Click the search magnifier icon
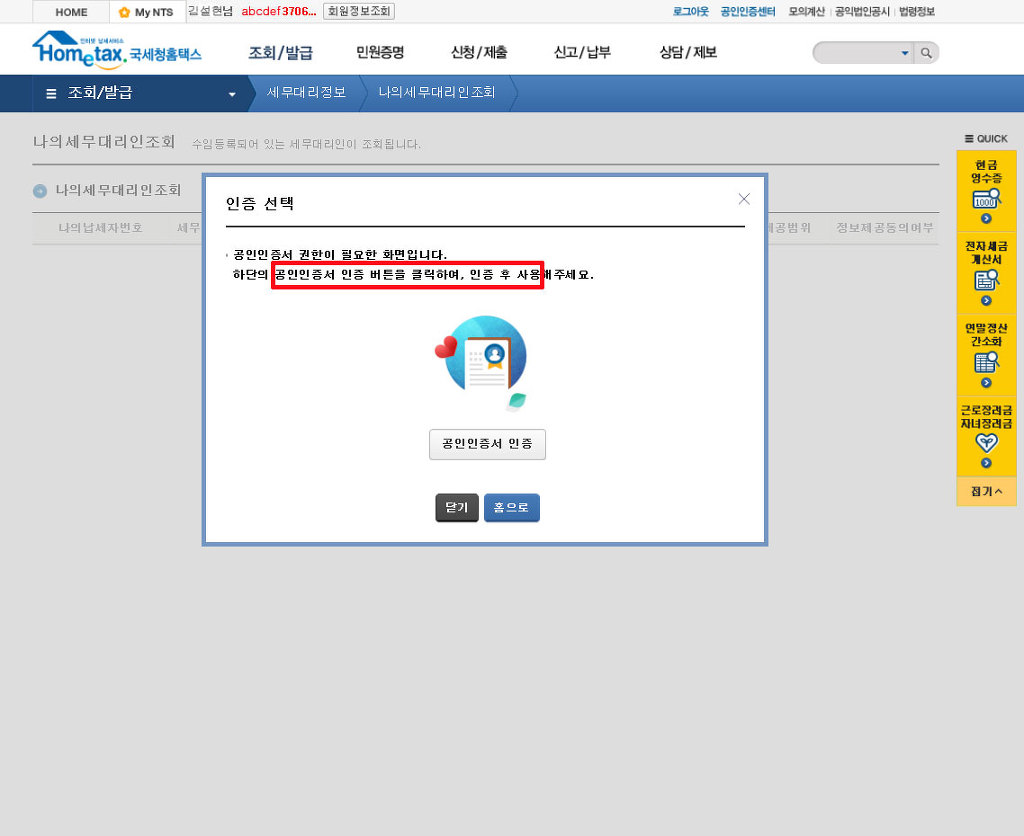The width and height of the screenshot is (1024, 836). [x=926, y=53]
